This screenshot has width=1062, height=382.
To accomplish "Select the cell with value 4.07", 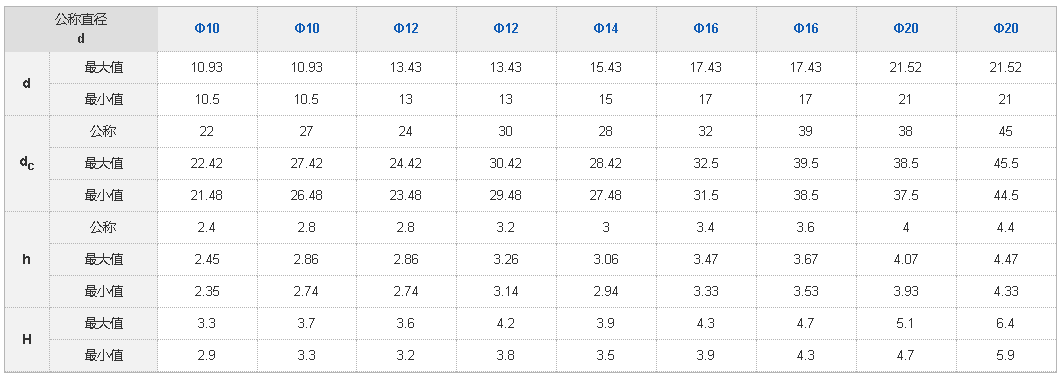I will tap(906, 259).
